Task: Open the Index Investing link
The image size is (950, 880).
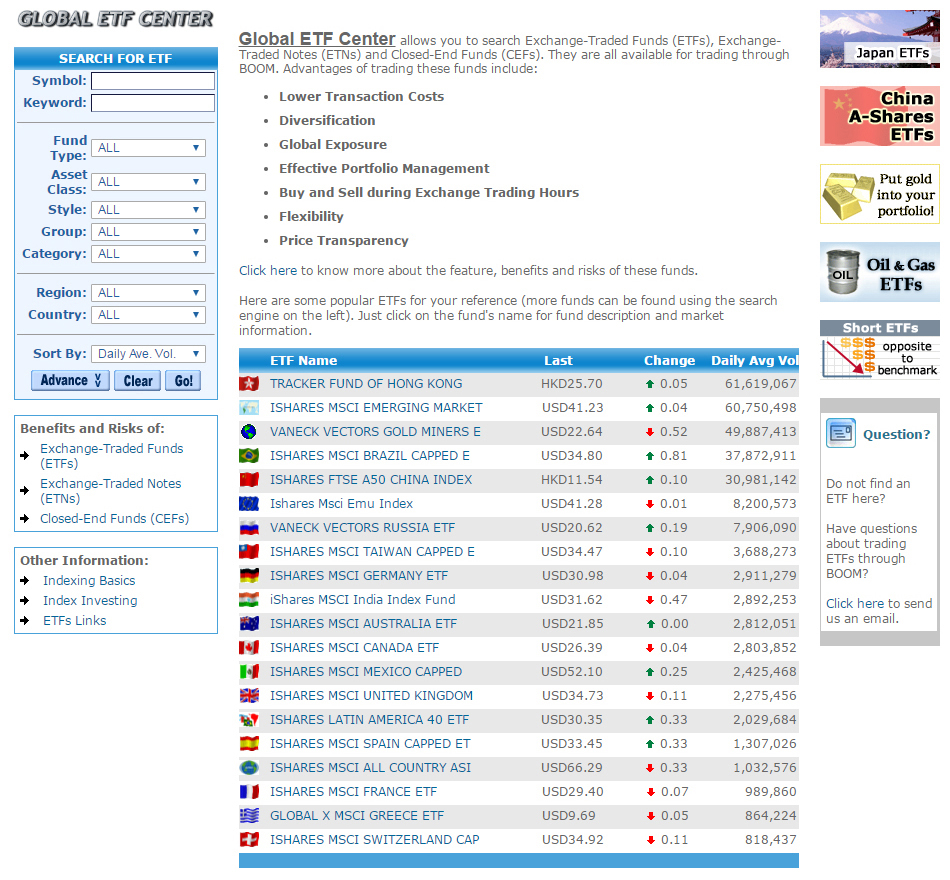Action: pyautogui.click(x=90, y=601)
